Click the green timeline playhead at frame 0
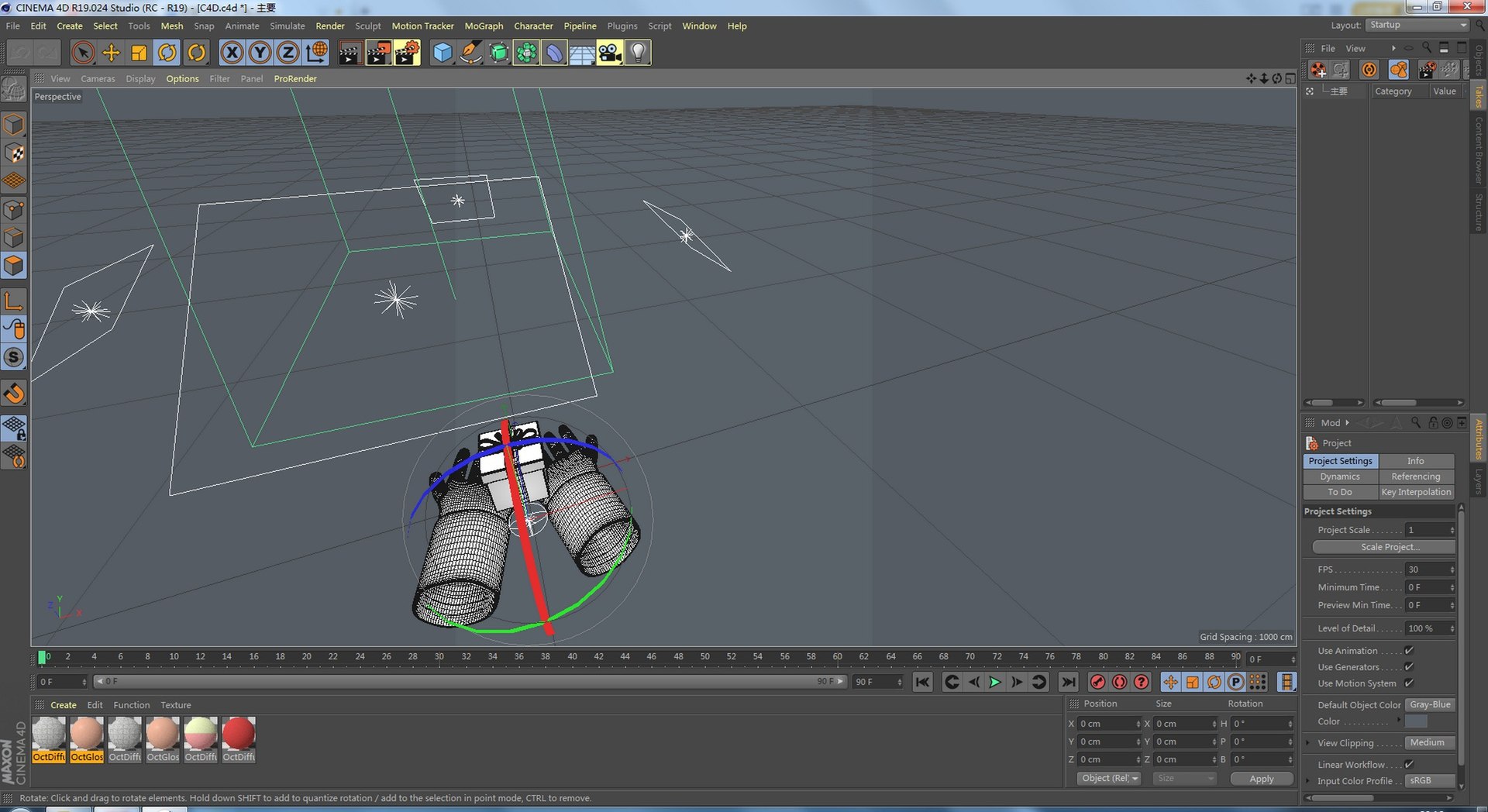Screen dimensions: 1488x812 (x=42, y=658)
